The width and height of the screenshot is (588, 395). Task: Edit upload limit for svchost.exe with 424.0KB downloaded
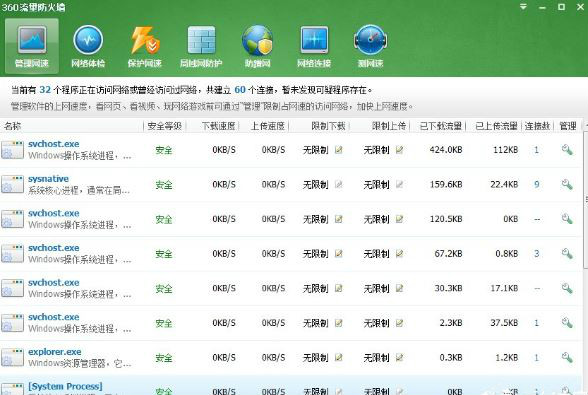tap(399, 150)
